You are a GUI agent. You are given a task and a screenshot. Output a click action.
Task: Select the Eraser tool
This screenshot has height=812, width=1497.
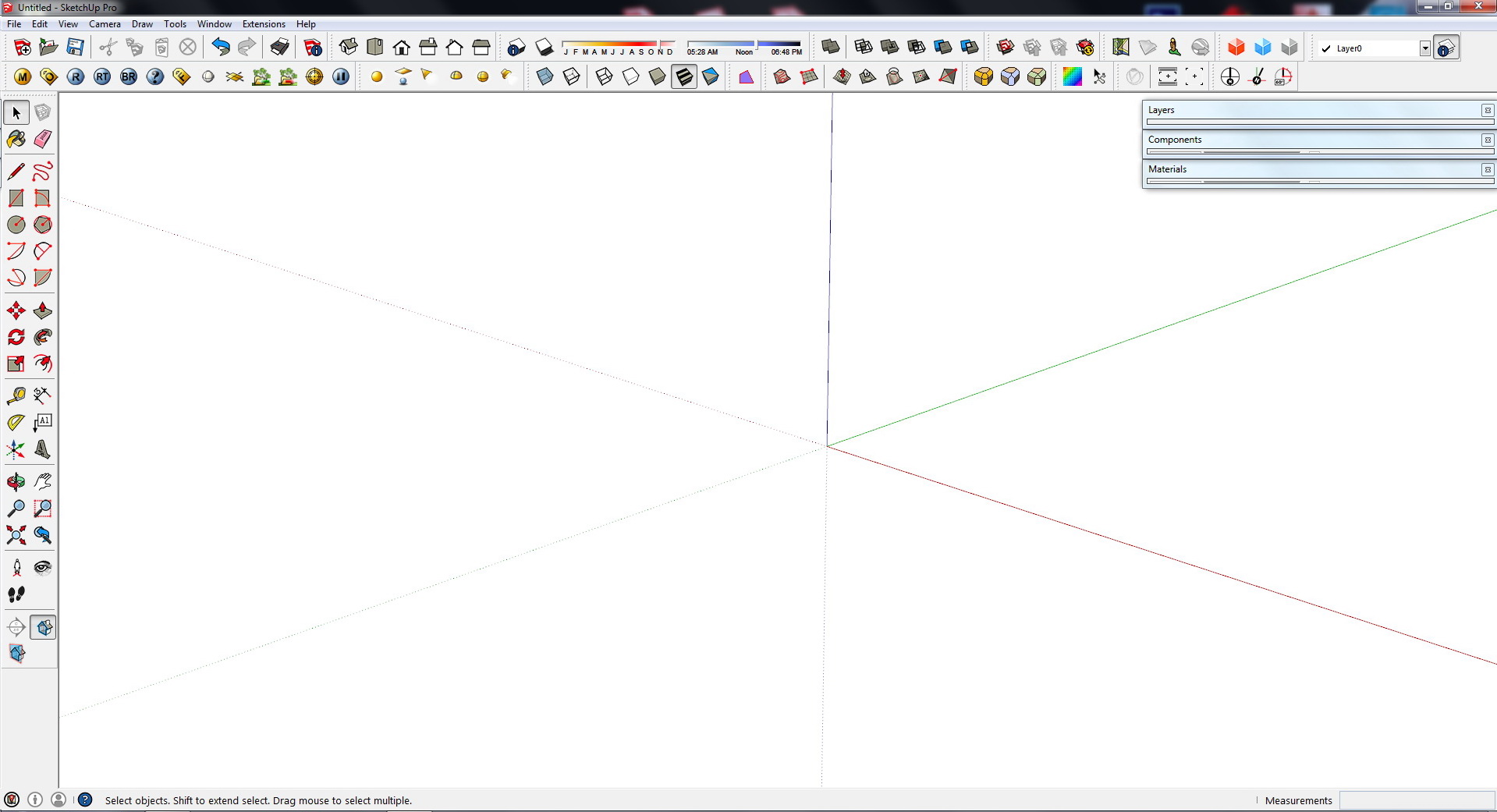[x=43, y=140]
